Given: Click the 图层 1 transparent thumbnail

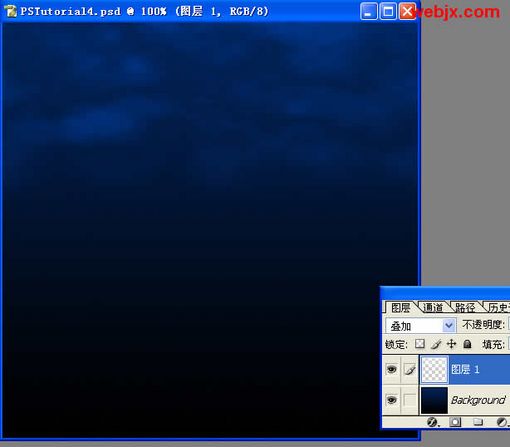Looking at the screenshot, I should [x=434, y=369].
